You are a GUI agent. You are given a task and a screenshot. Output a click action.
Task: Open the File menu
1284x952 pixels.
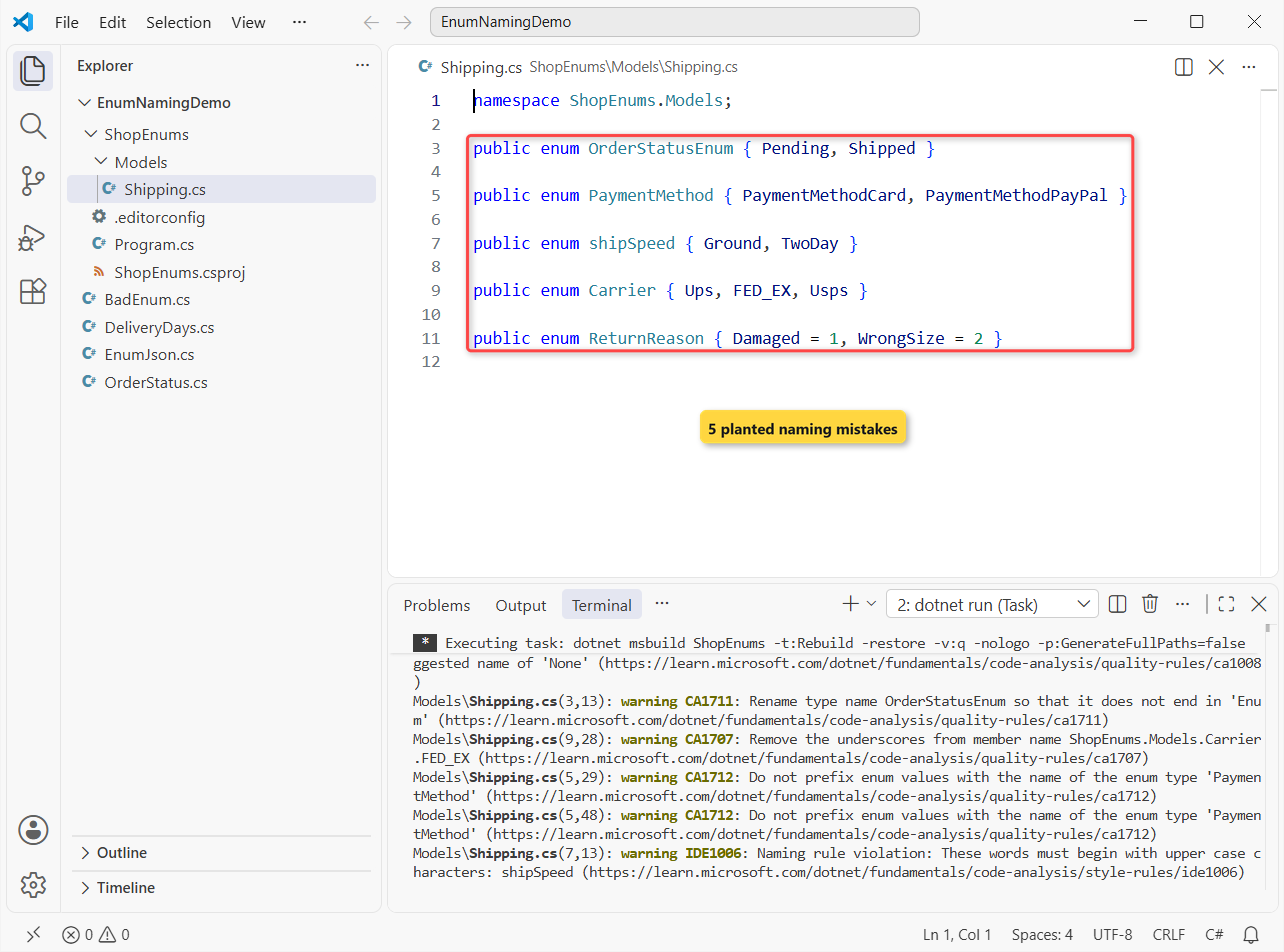point(67,22)
